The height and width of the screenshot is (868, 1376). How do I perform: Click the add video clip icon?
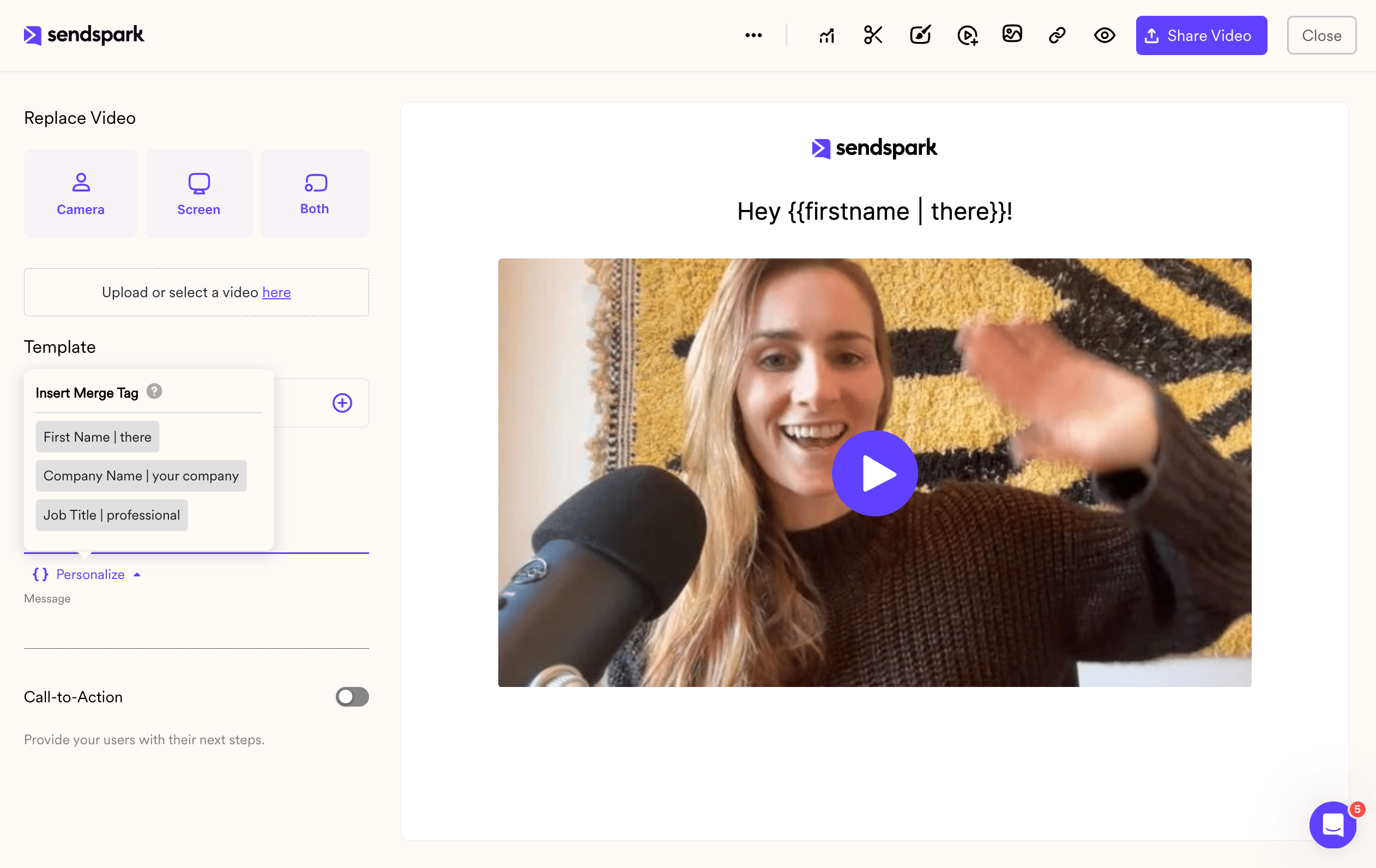(968, 35)
